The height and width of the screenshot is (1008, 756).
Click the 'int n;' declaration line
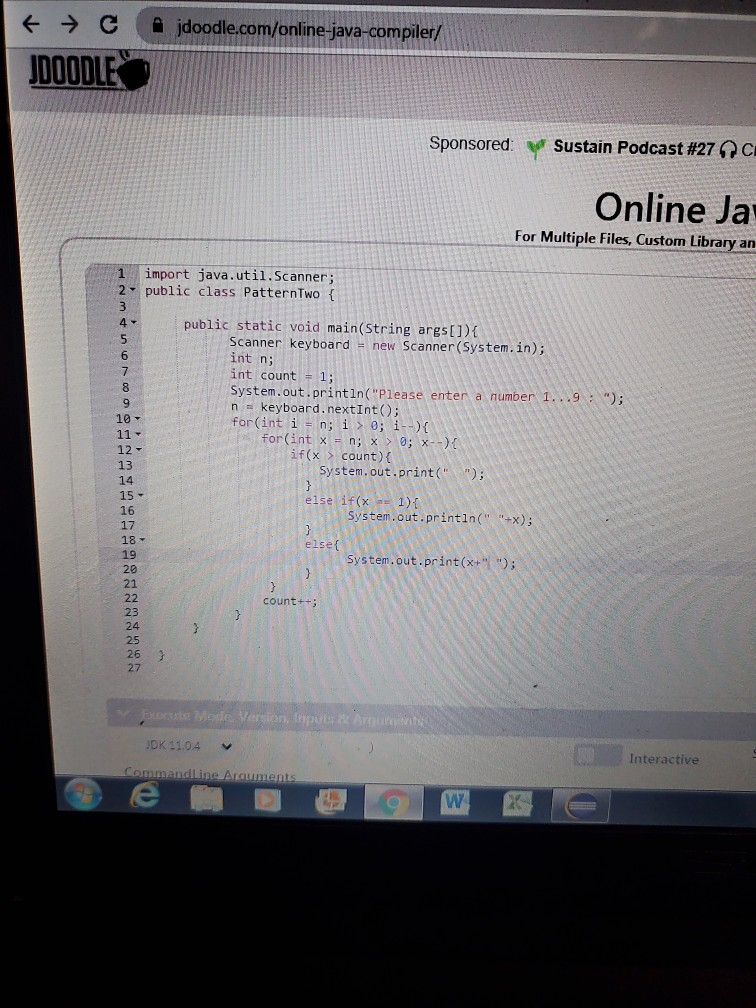point(252,358)
